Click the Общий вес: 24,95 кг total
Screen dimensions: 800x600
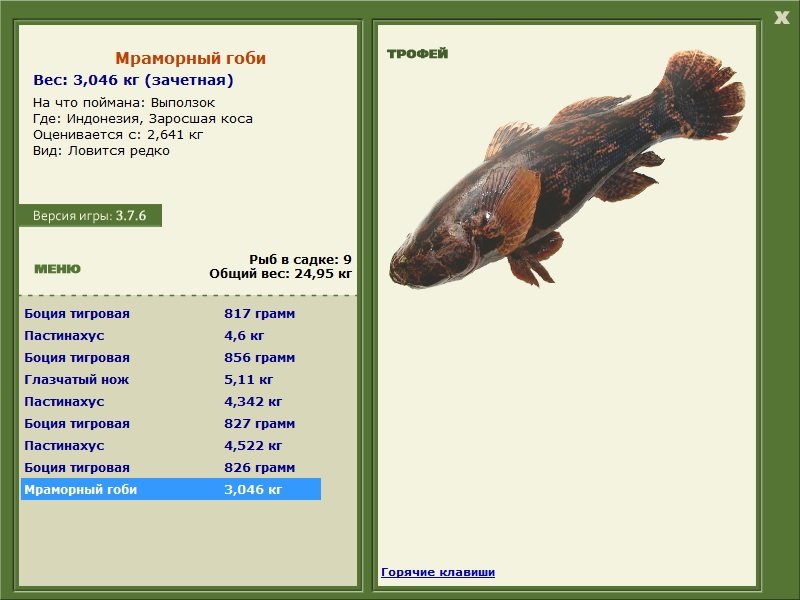tap(280, 273)
